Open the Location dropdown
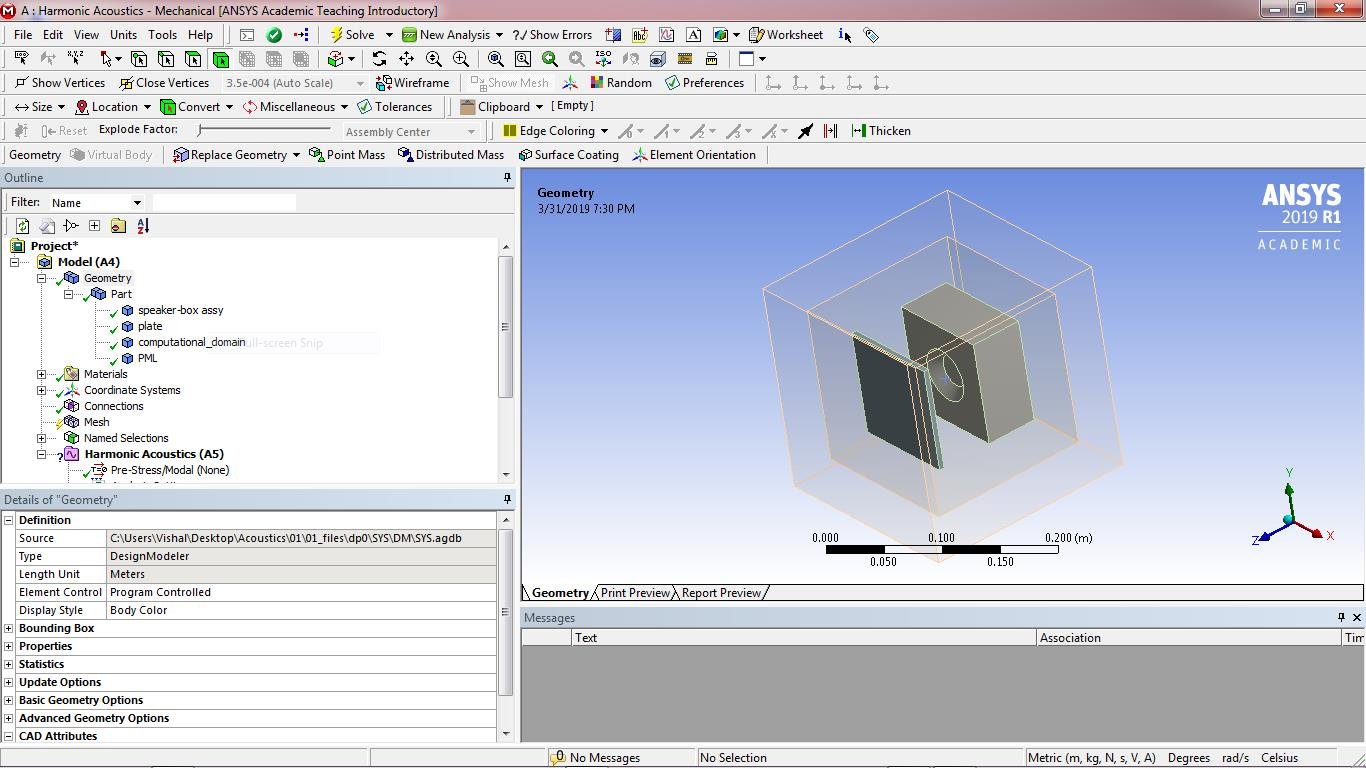 pos(147,107)
